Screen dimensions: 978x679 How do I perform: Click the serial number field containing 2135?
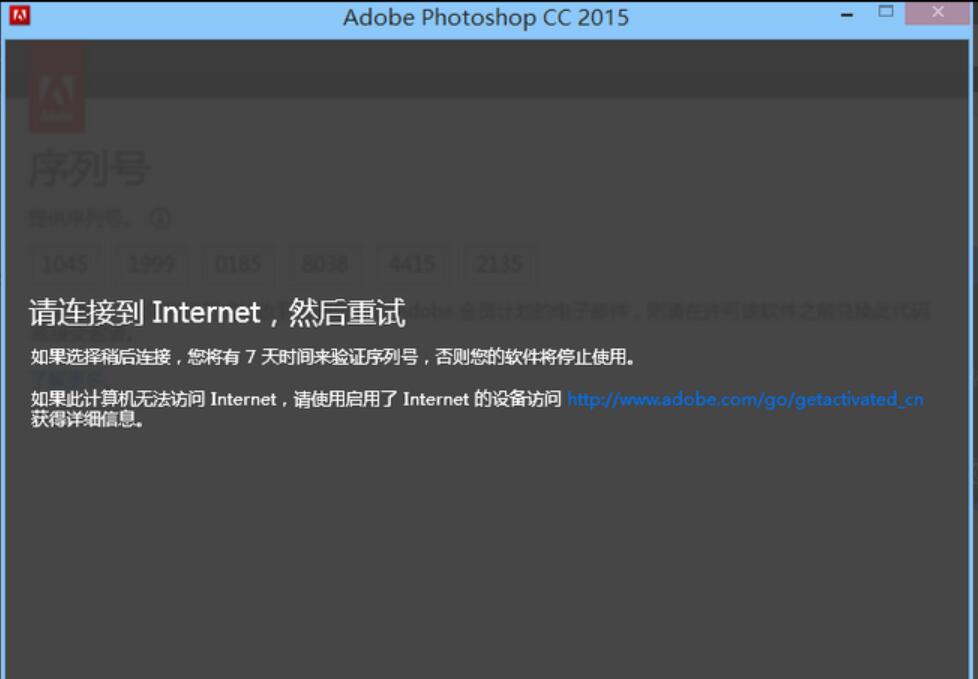499,264
